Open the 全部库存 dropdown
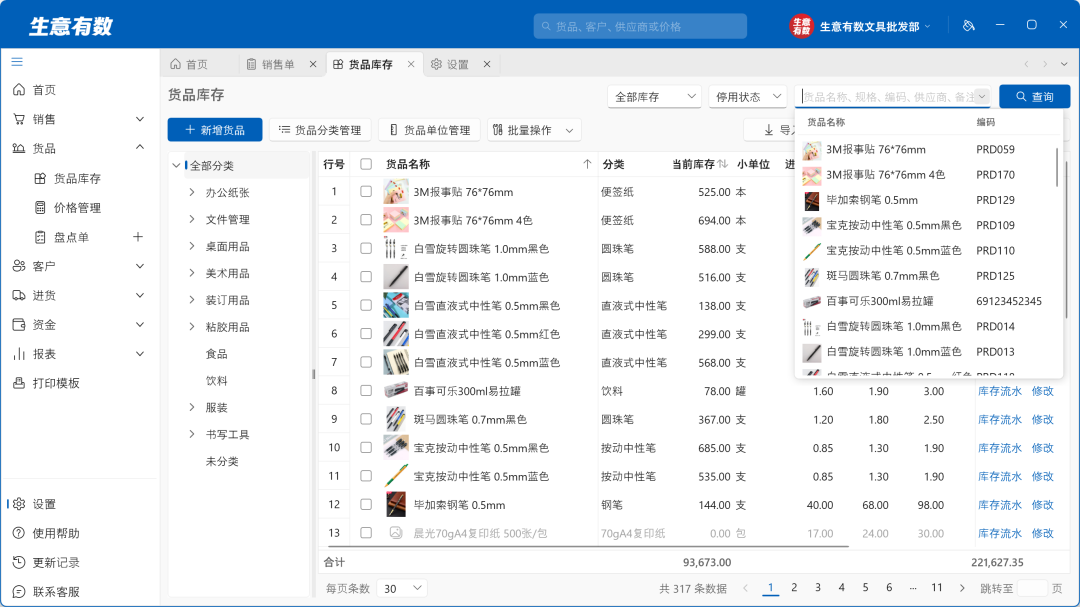This screenshot has height=607, width=1080. point(654,96)
